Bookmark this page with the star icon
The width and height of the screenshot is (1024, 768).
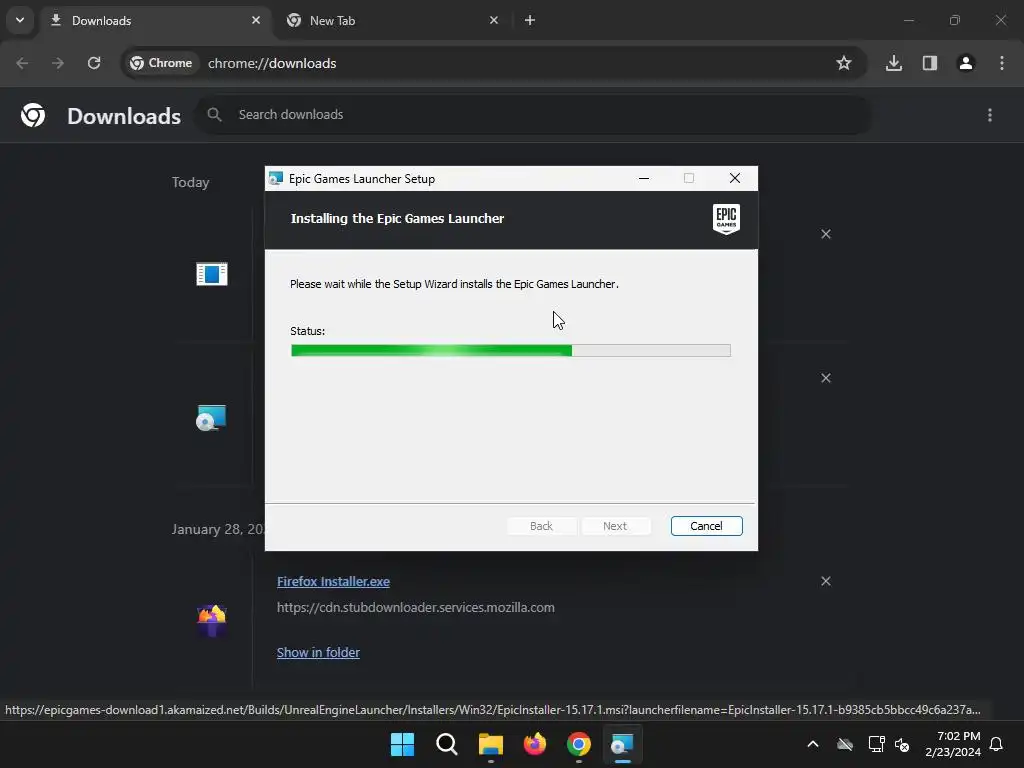pos(844,63)
